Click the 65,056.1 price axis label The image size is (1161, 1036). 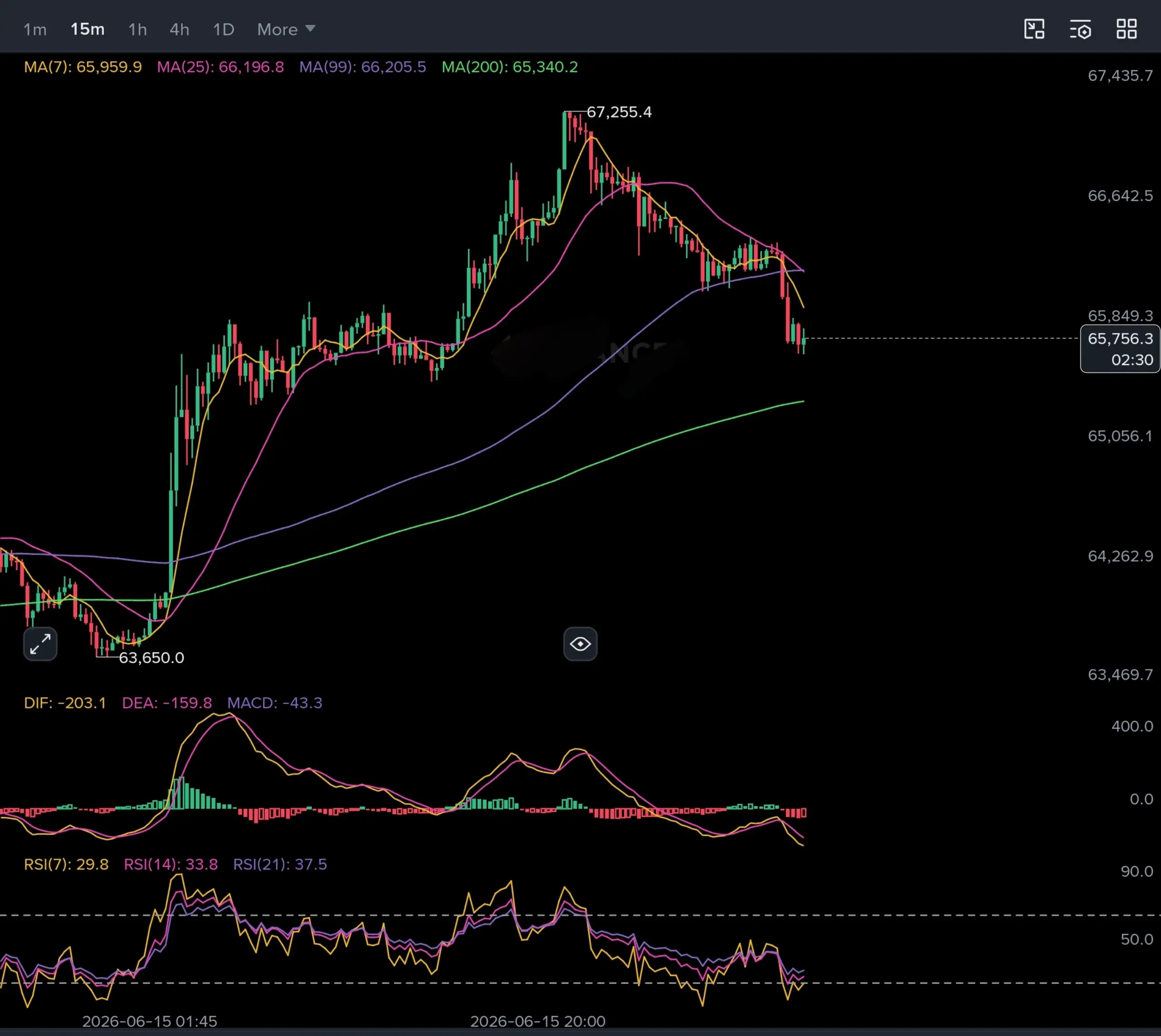click(1120, 436)
